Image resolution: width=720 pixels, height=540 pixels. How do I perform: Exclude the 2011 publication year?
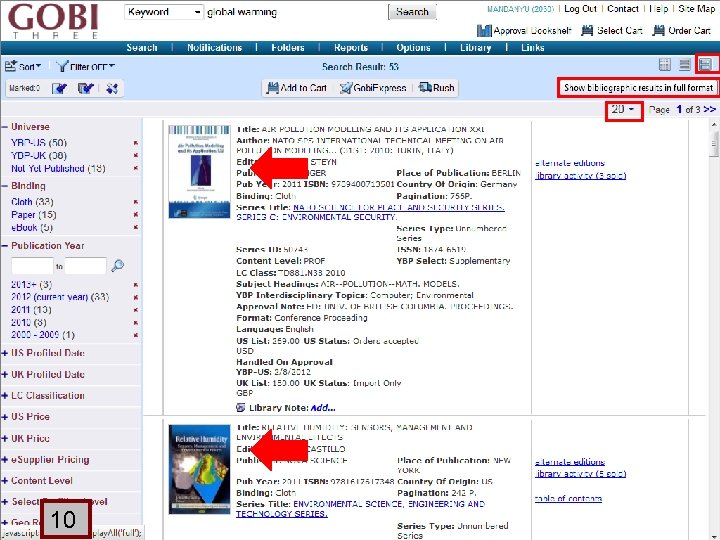[136, 310]
